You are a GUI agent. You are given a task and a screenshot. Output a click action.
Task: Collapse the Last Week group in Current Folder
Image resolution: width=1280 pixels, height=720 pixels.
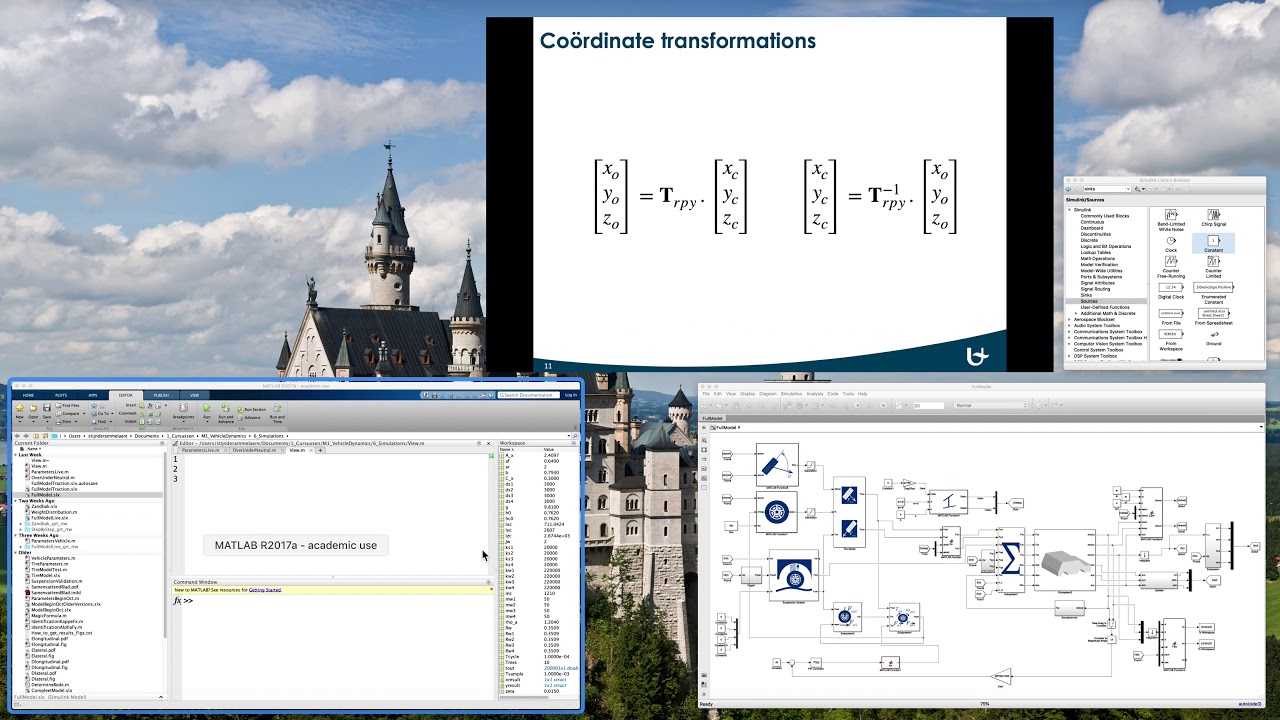coord(15,455)
